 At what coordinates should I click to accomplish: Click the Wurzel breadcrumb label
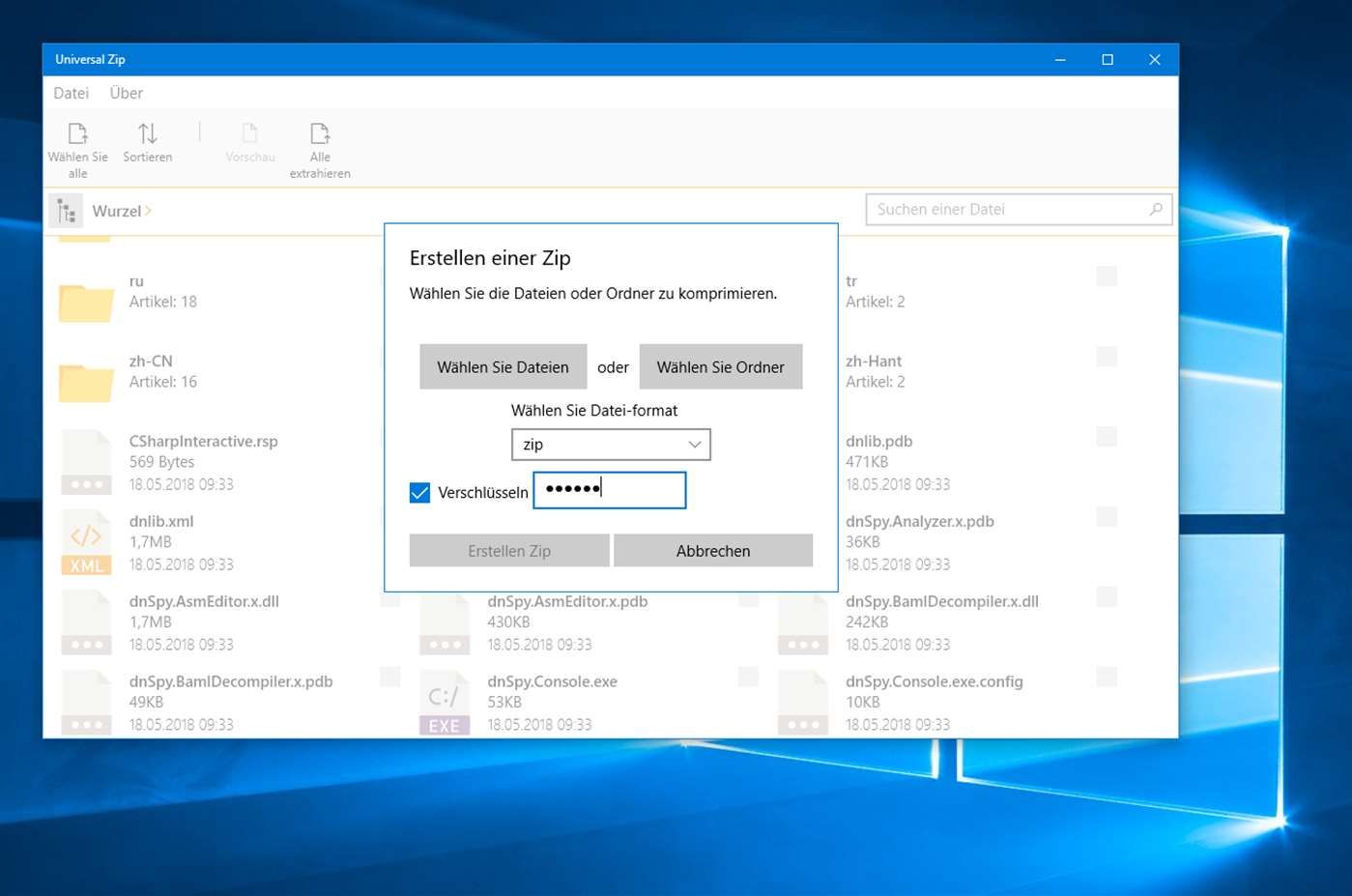[x=117, y=211]
